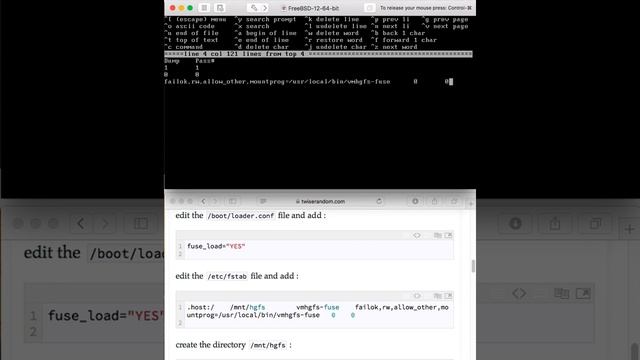Viewport: 640px width, 360px height.
Task: Click the suspend icon in FreeBSD VM toolbar
Action: click(204, 8)
